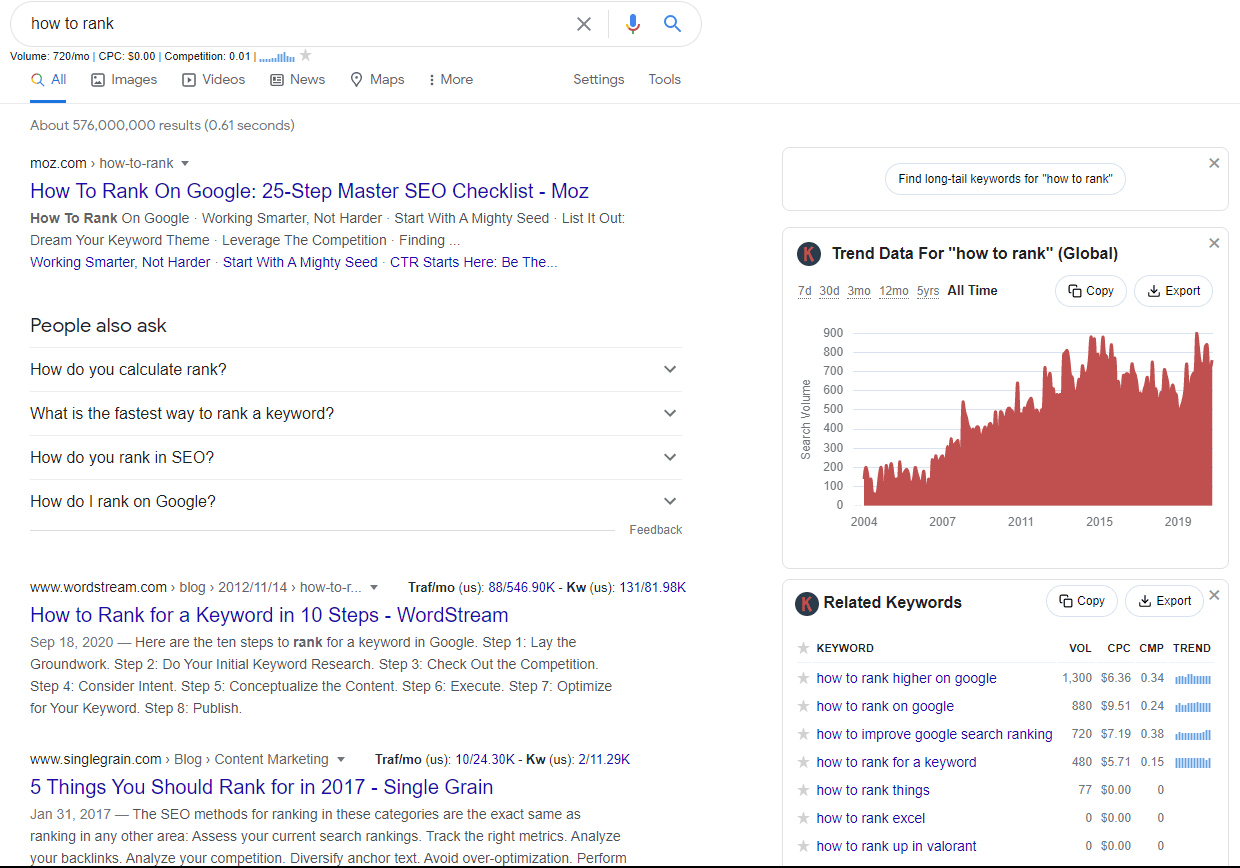Expand 'What is the fastest way to rank a keyword?'
Image resolution: width=1240 pixels, height=868 pixels.
tap(356, 414)
